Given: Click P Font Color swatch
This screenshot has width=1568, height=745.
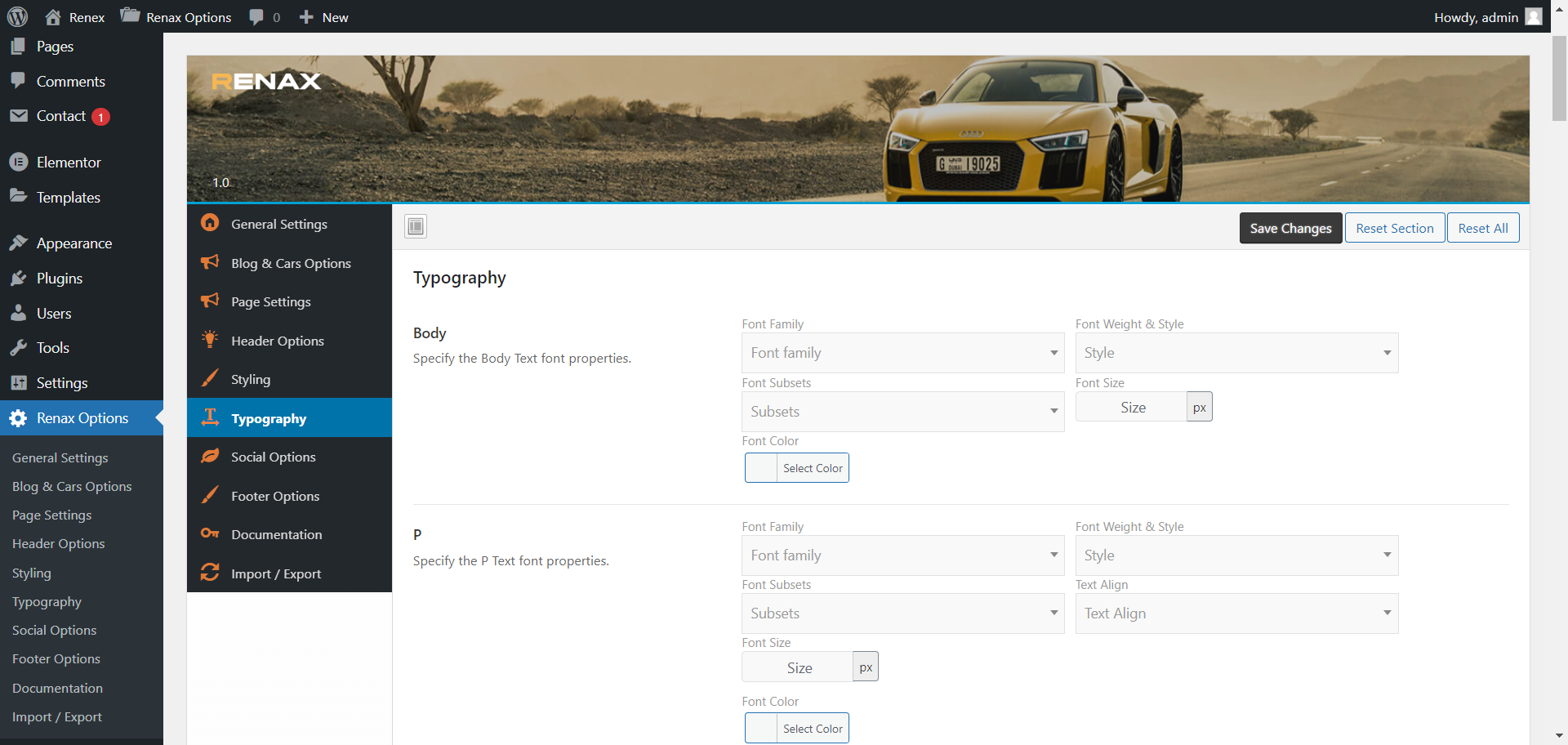Looking at the screenshot, I should pos(761,728).
